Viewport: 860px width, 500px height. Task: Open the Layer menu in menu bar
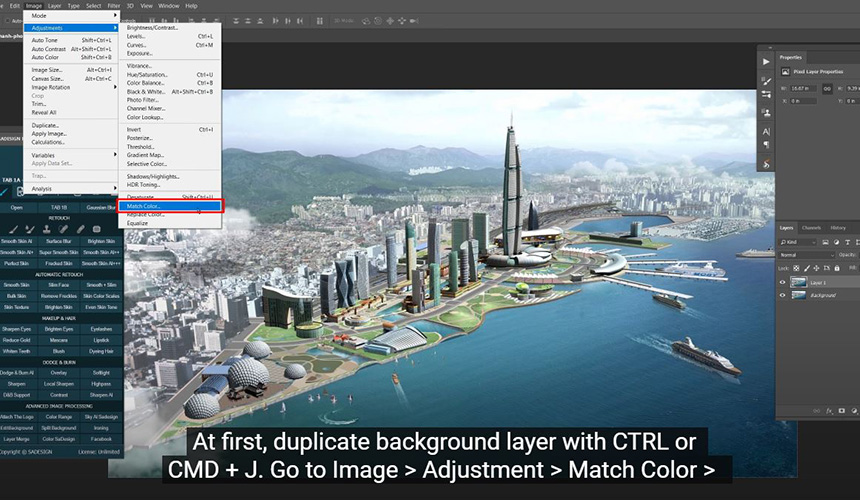[x=54, y=5]
